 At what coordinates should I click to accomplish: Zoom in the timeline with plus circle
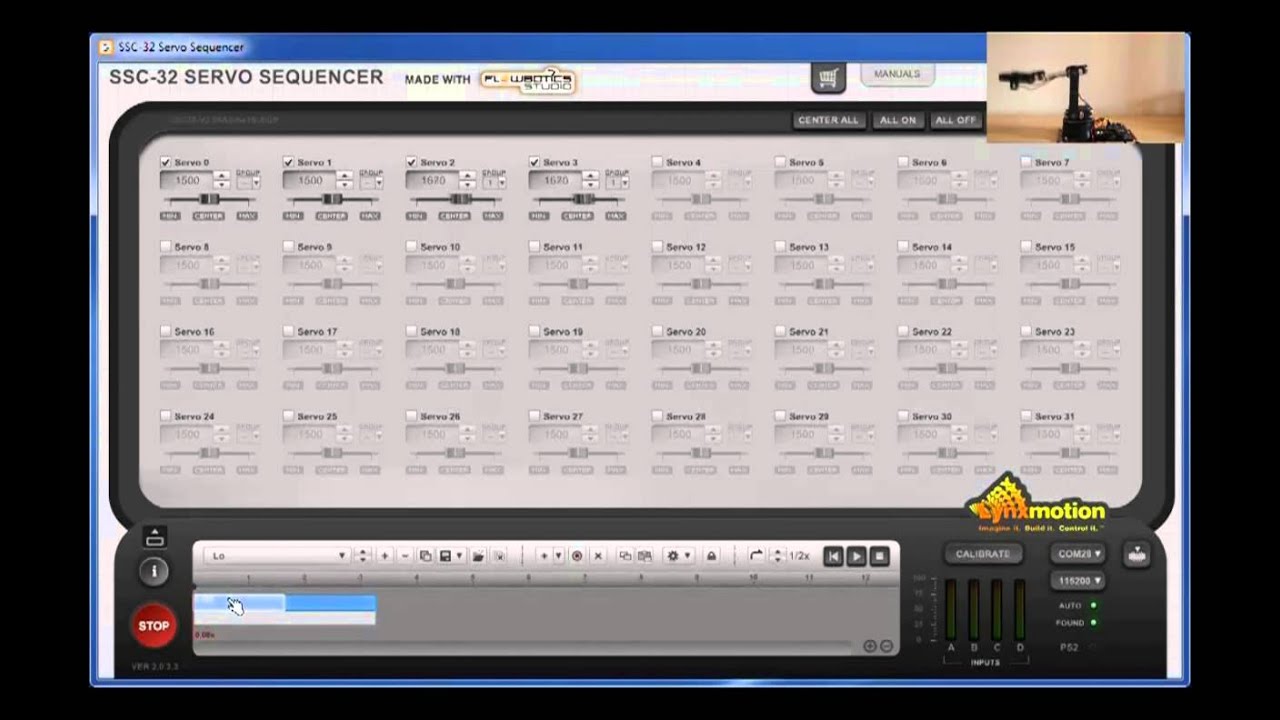869,646
